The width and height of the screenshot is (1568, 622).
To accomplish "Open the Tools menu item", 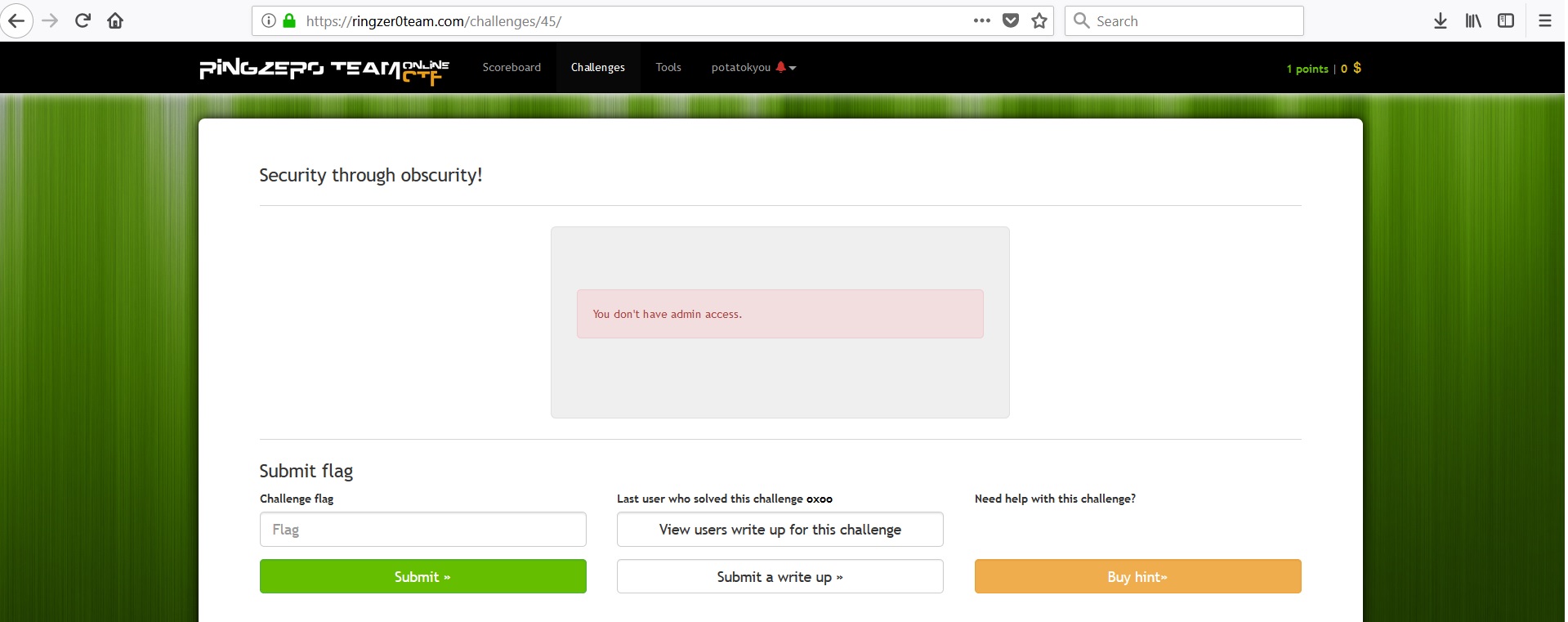I will tap(668, 67).
